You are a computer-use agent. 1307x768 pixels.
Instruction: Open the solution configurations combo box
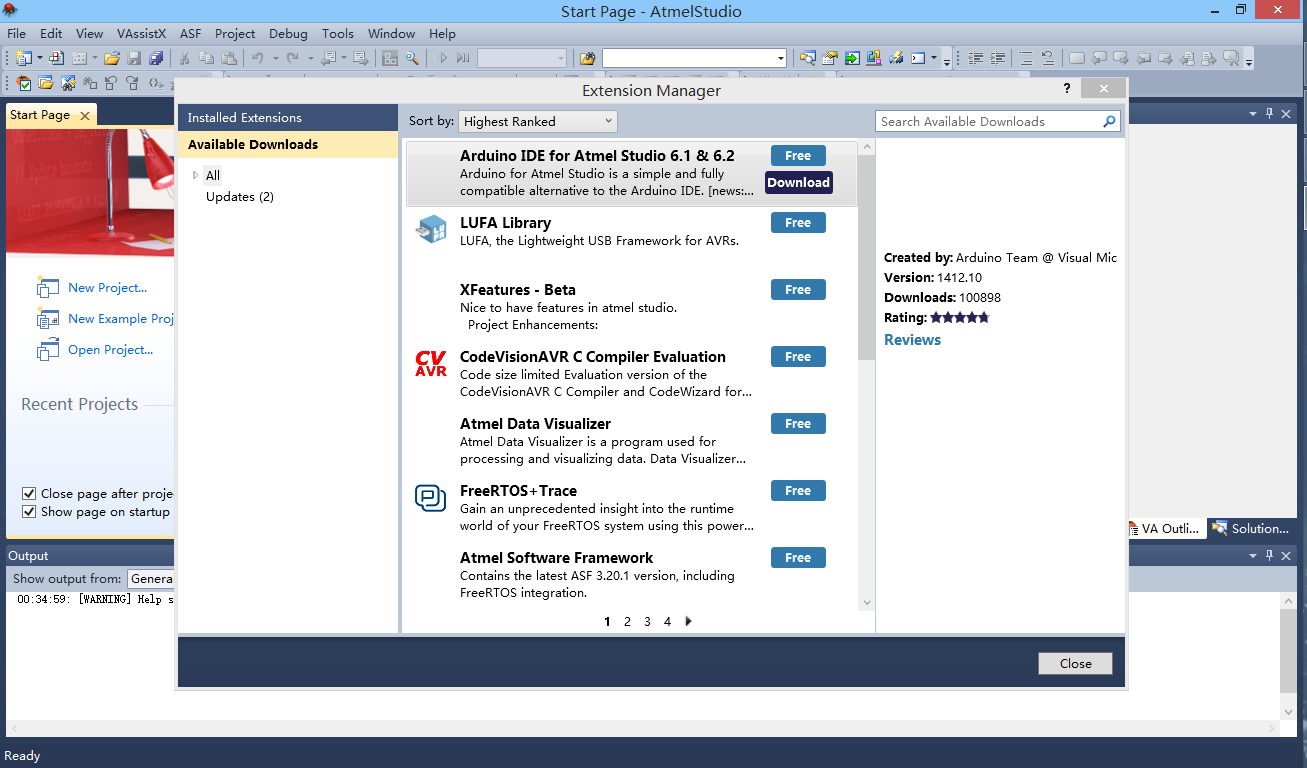point(522,58)
